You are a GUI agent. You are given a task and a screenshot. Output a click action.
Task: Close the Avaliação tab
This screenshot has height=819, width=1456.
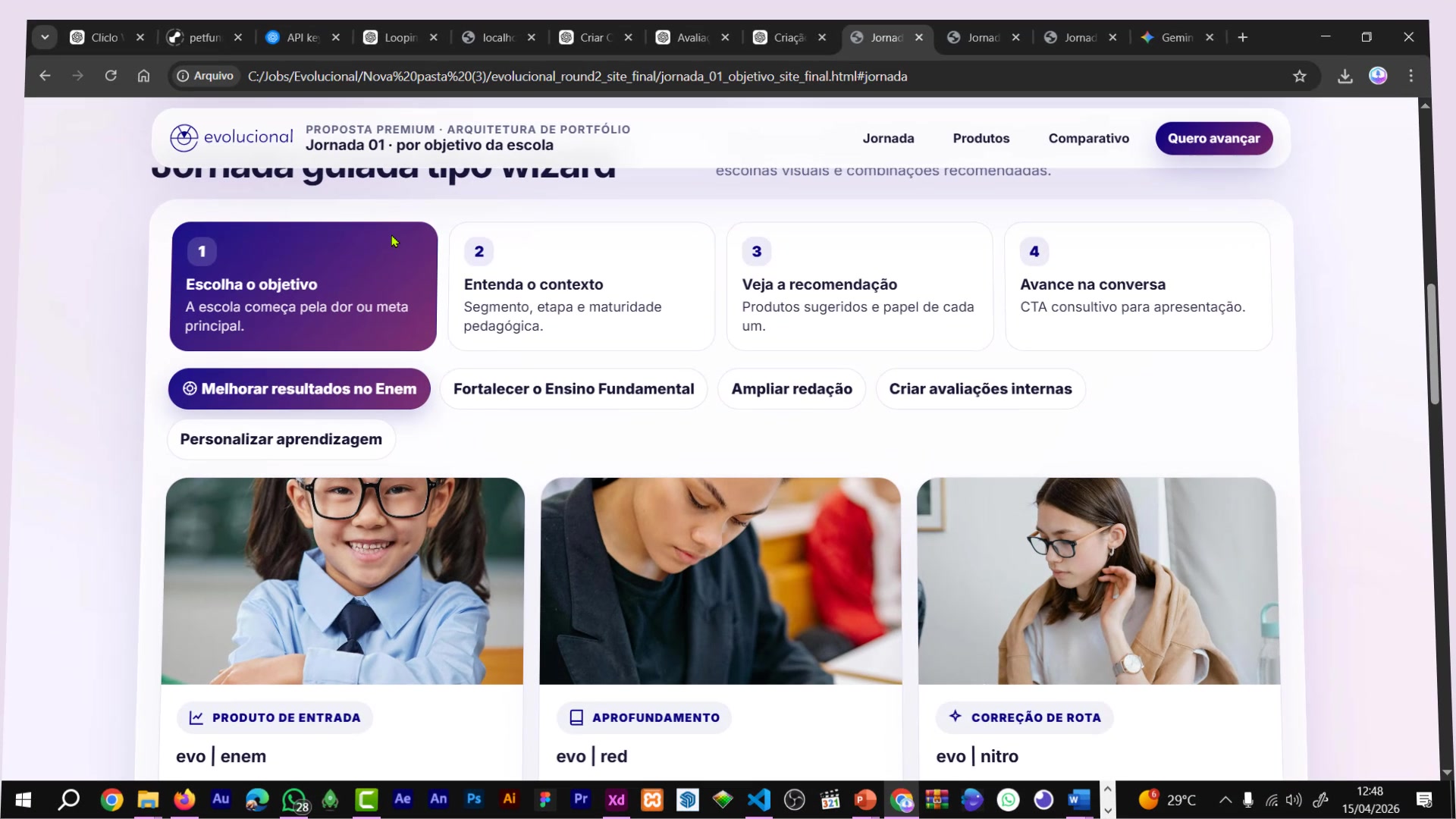pos(725,37)
